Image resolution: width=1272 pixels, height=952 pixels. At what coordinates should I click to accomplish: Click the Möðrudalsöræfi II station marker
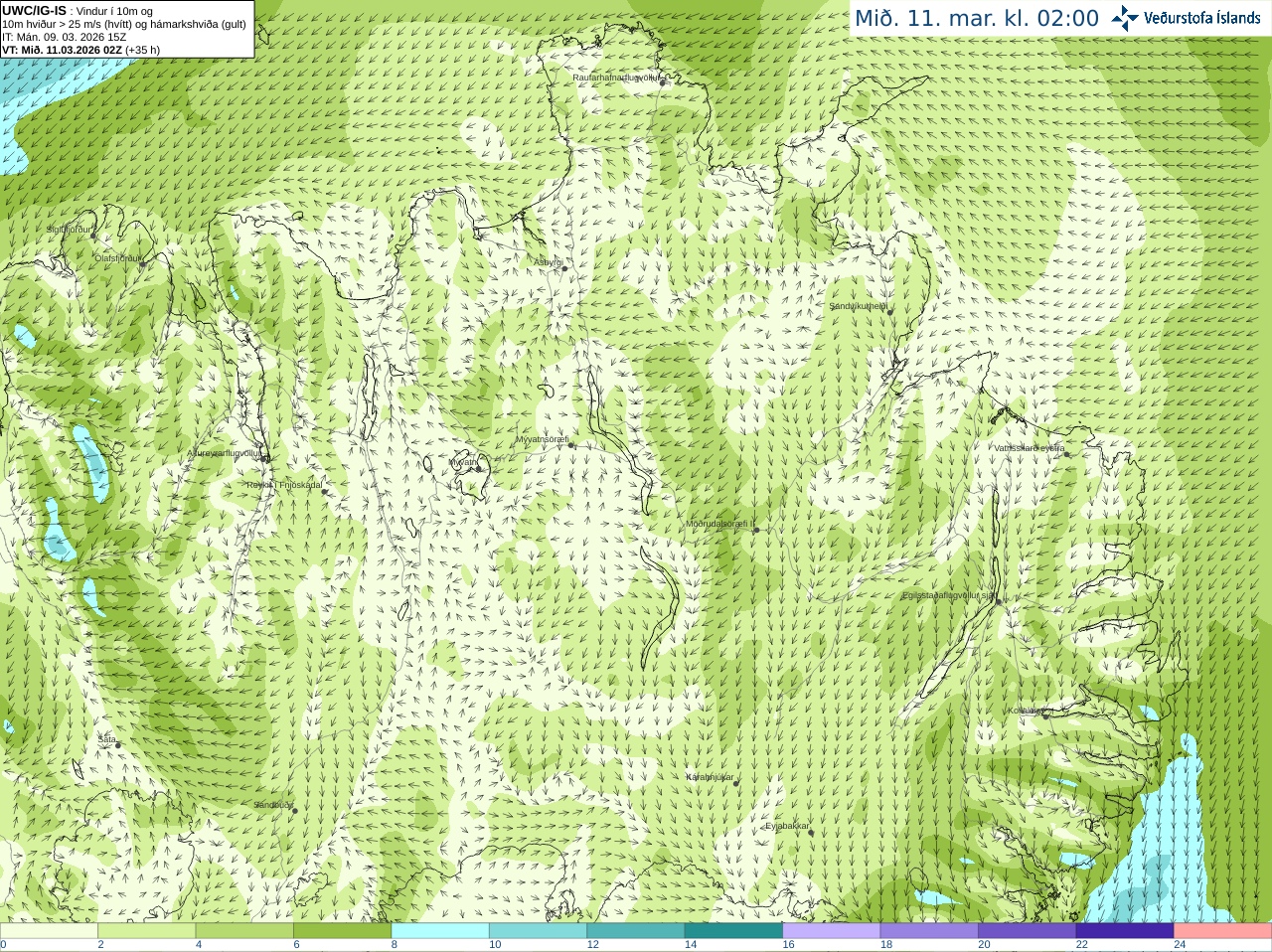pos(756,530)
